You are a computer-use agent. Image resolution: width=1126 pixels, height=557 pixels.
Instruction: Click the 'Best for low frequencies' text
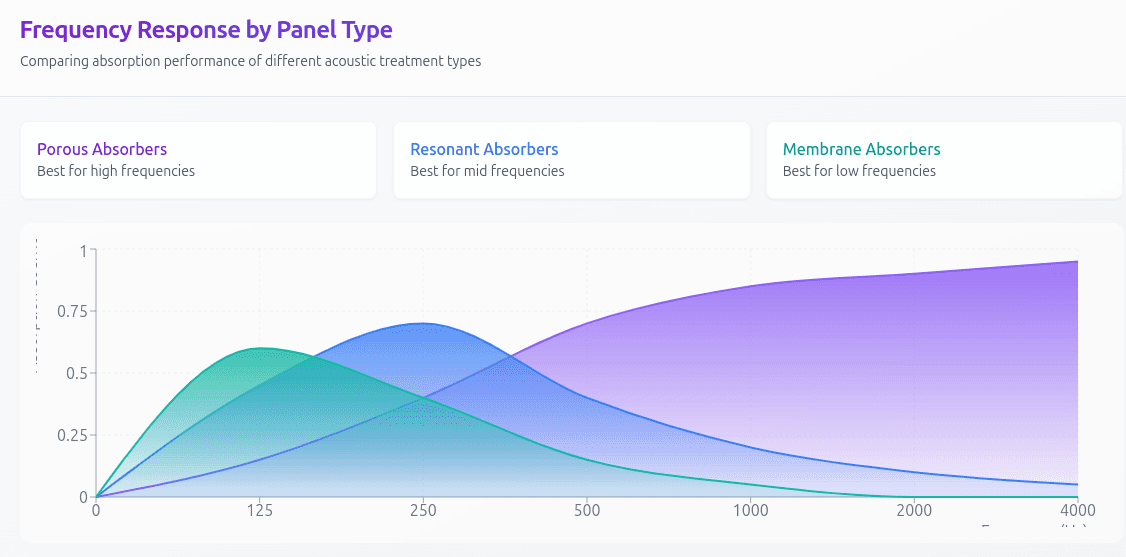click(859, 171)
